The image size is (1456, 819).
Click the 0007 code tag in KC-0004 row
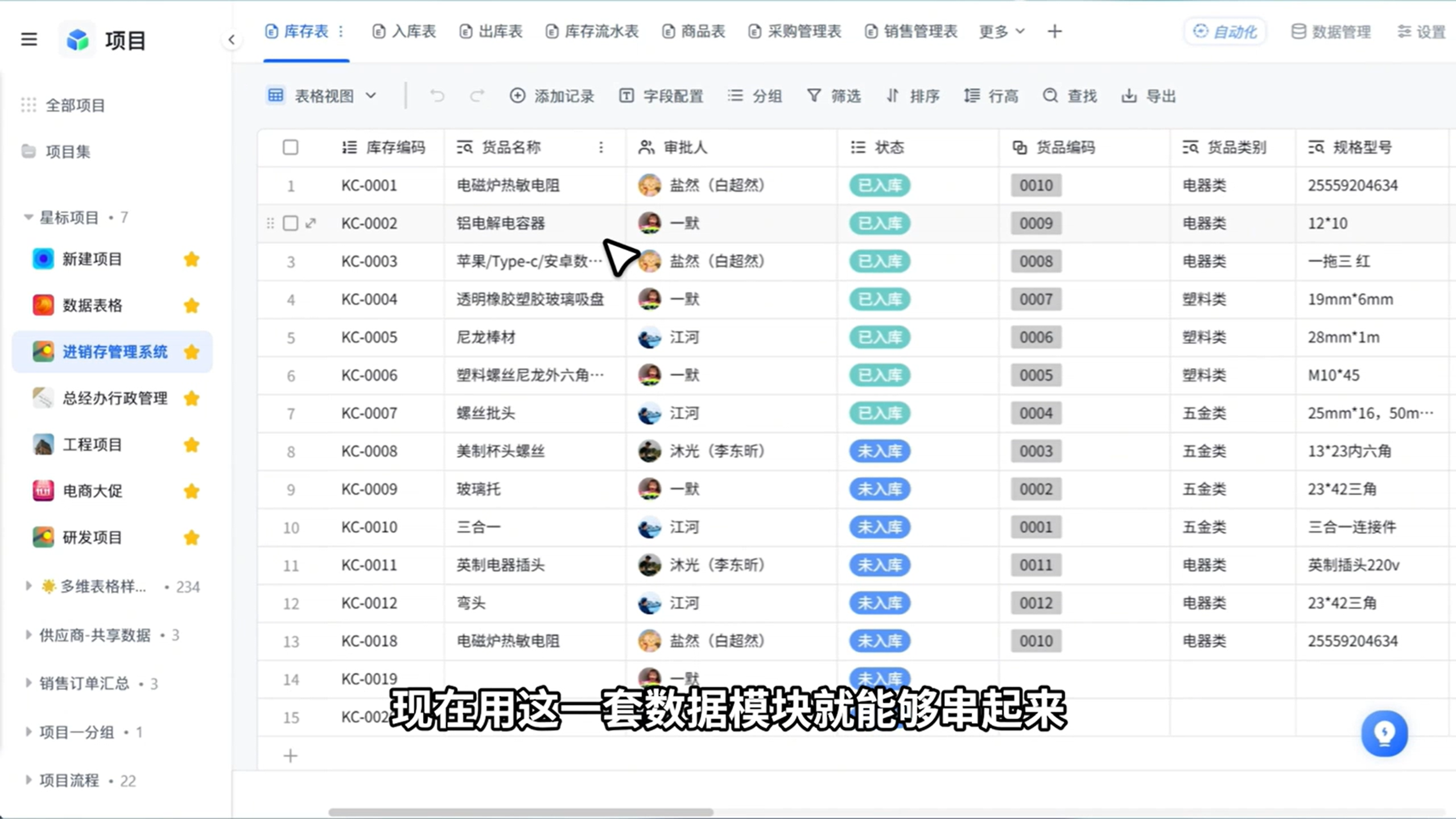point(1036,299)
